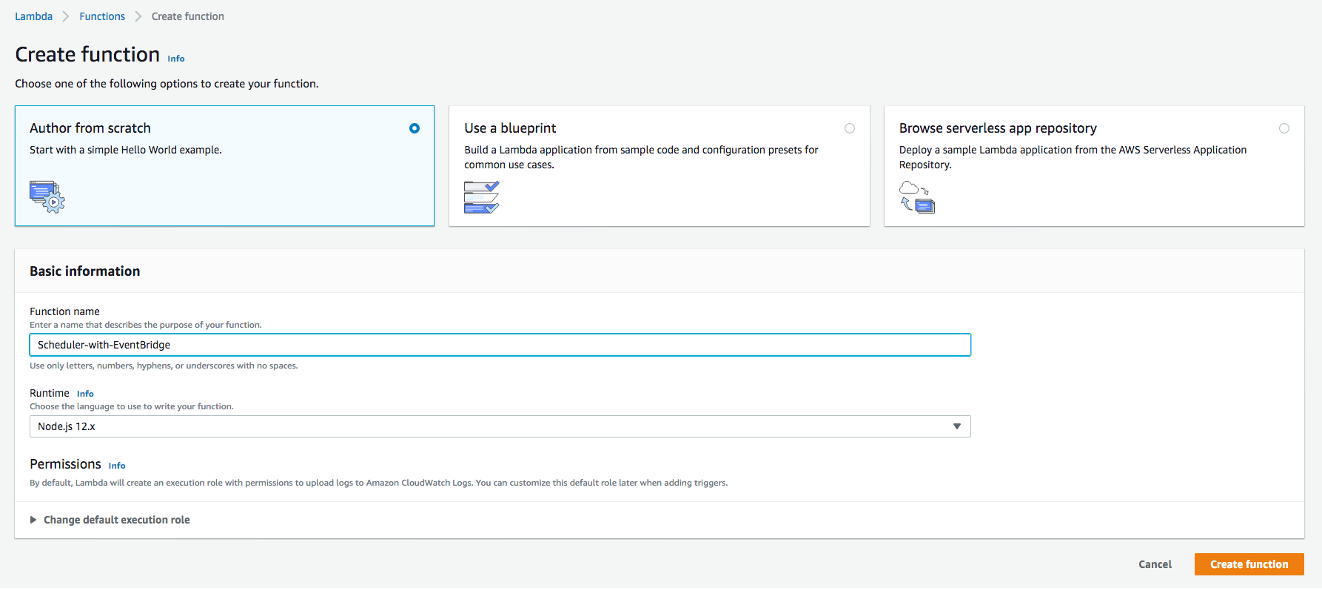
Task: Select the Author from scratch radio button
Action: click(414, 128)
